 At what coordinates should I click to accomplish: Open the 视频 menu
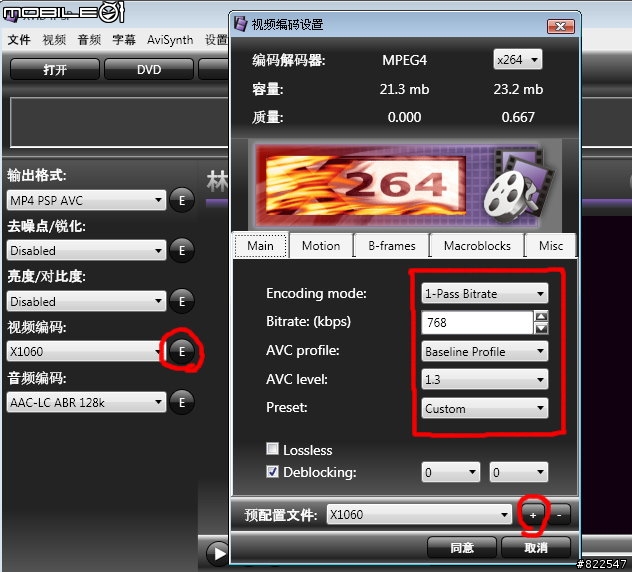click(54, 40)
